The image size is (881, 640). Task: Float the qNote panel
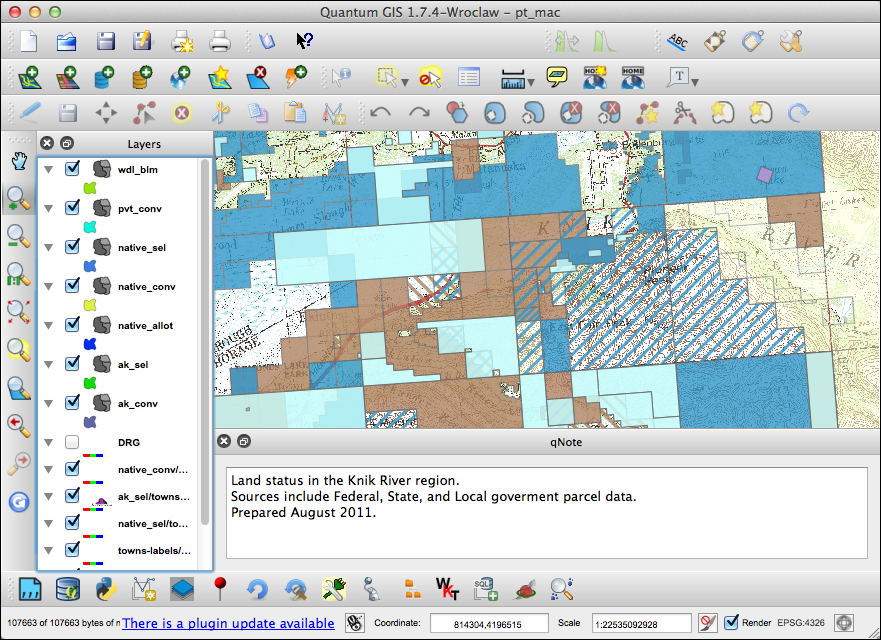[244, 441]
